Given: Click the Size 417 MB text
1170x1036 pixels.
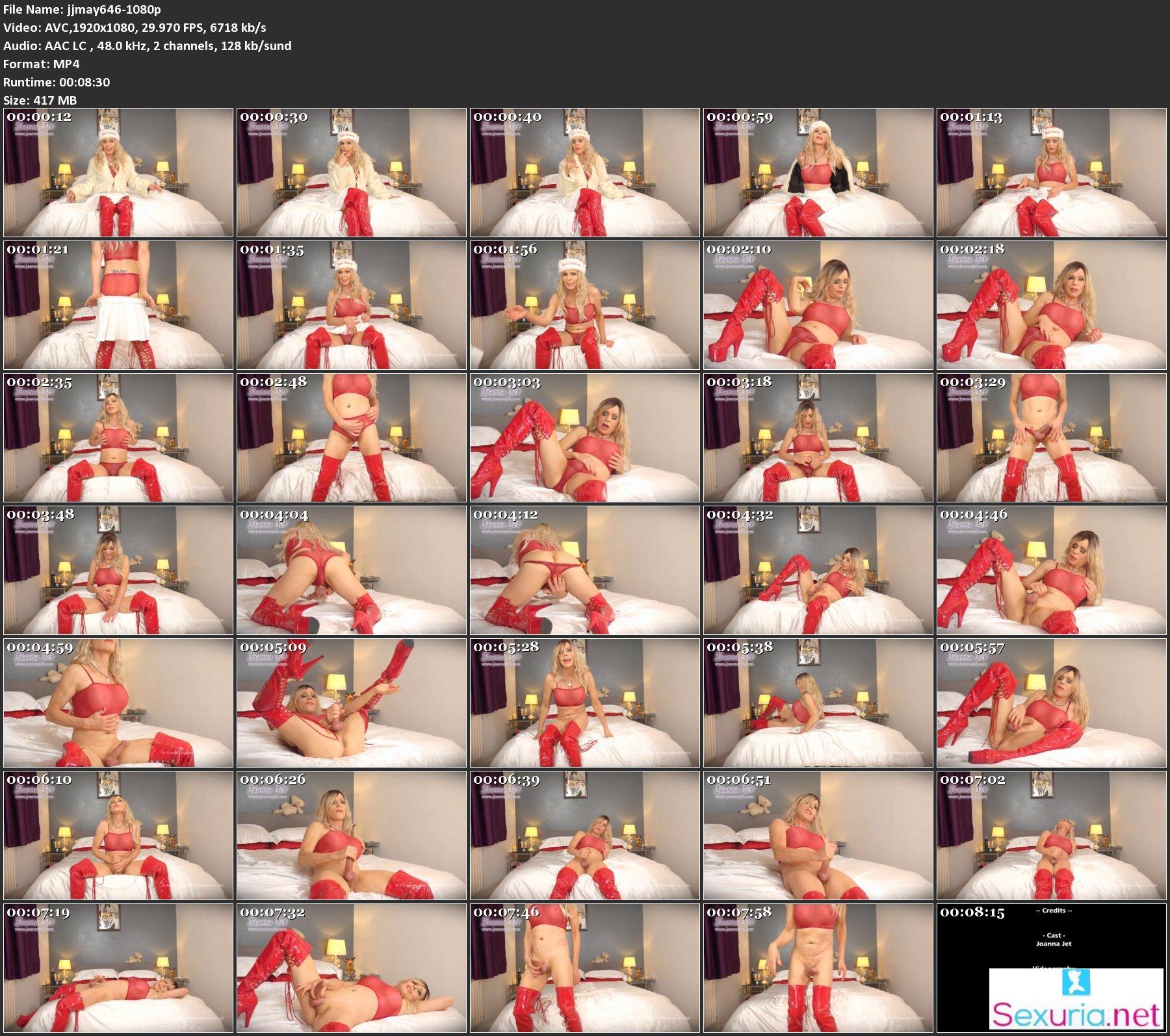Looking at the screenshot, I should [40, 100].
